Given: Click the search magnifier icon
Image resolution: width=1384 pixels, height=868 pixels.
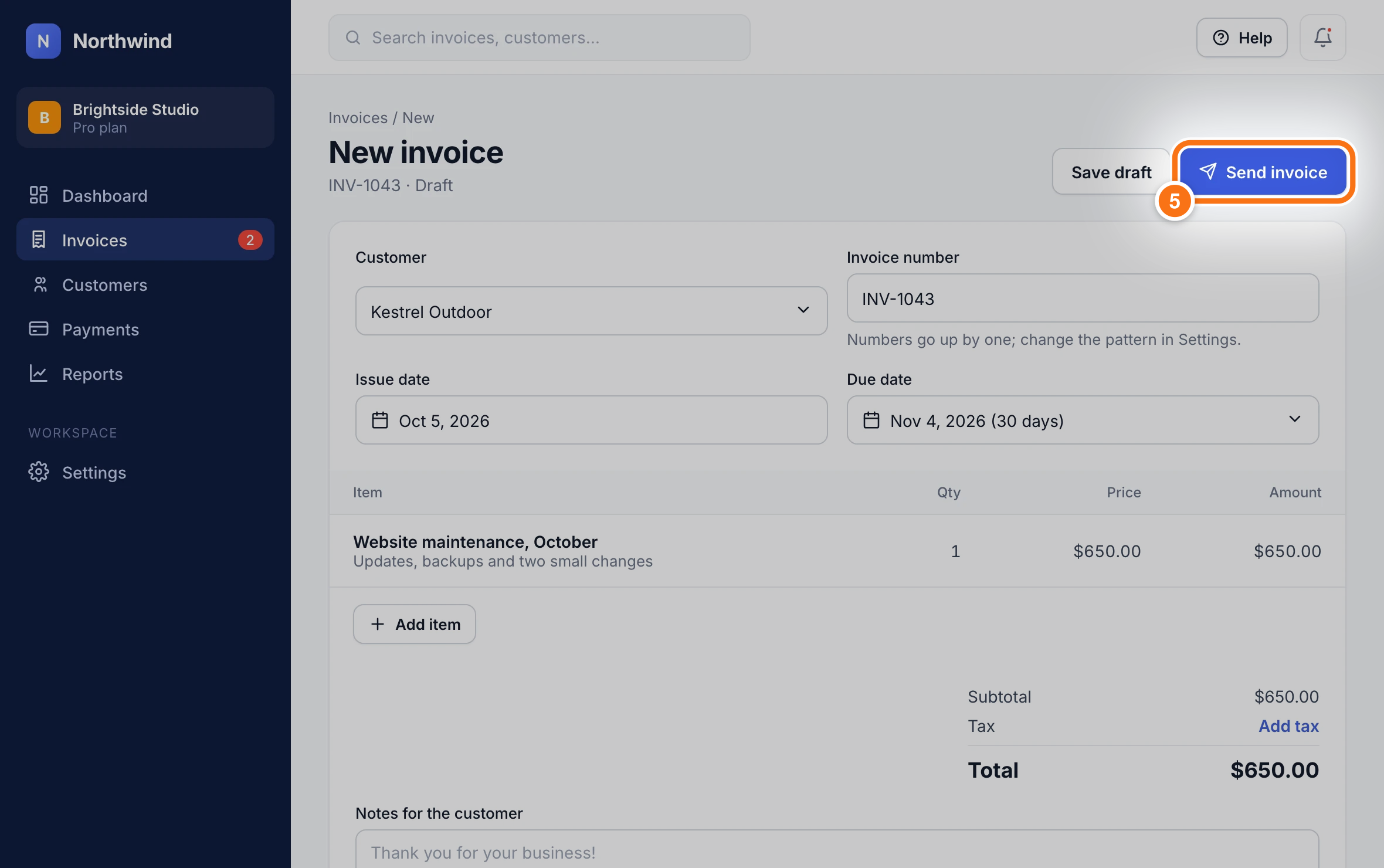Looking at the screenshot, I should click(353, 38).
